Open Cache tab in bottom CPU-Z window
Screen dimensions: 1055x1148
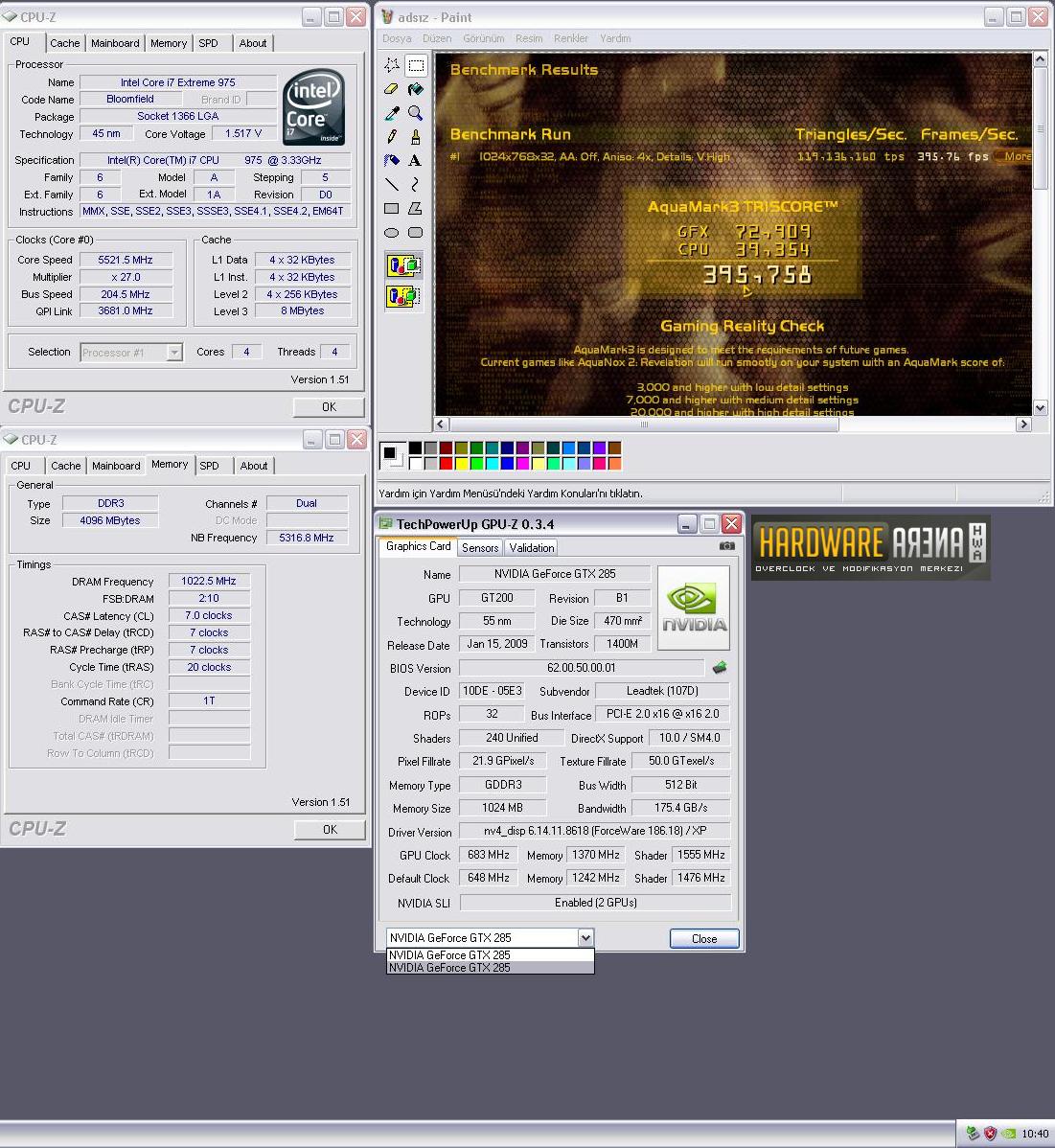pos(66,466)
